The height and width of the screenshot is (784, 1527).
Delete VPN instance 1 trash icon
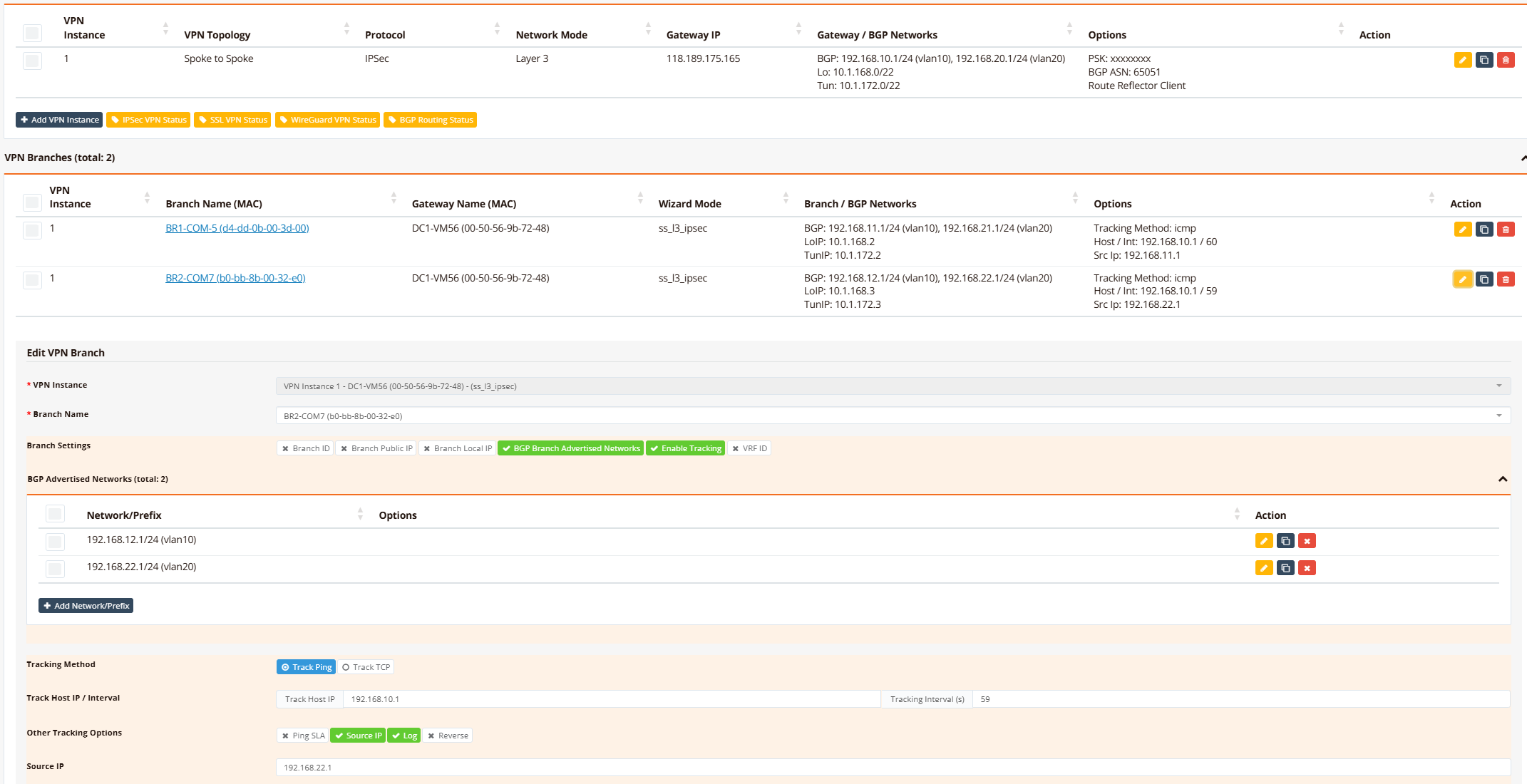pos(1505,60)
